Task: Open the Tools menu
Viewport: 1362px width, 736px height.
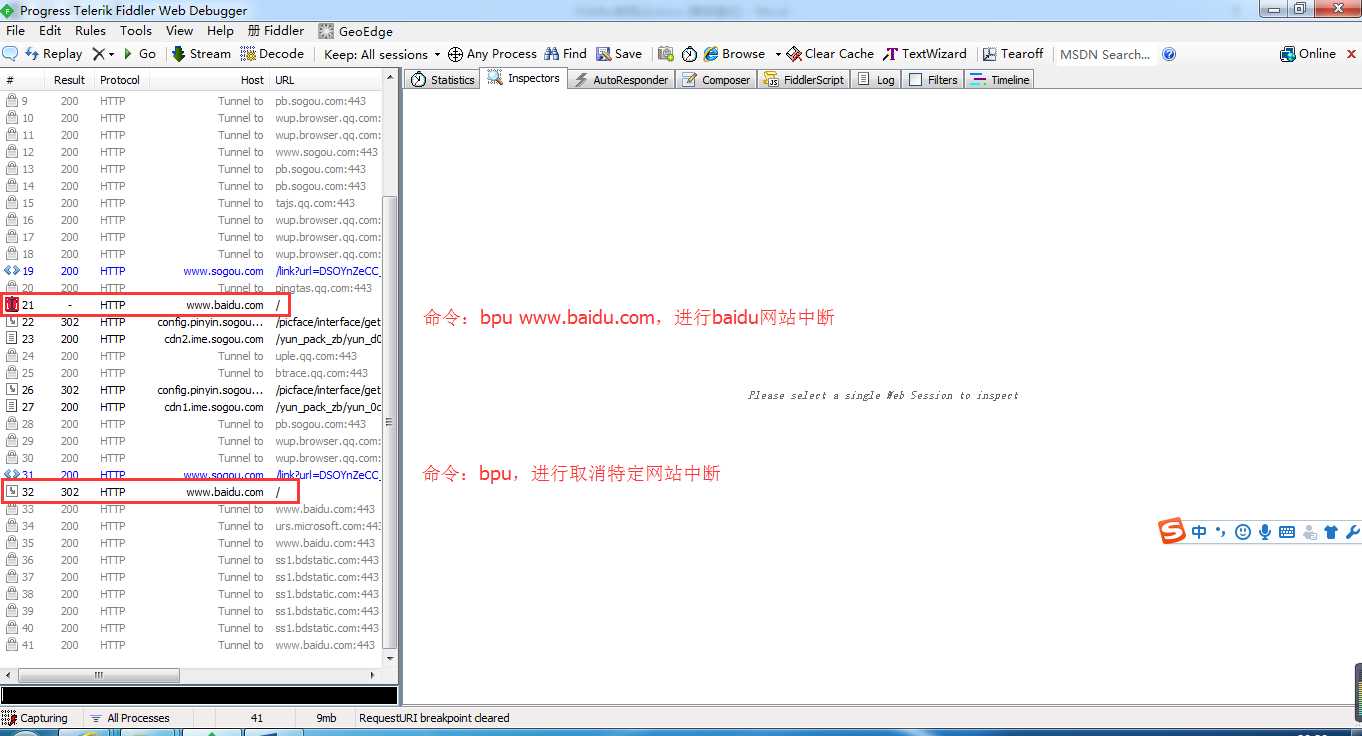Action: [136, 31]
